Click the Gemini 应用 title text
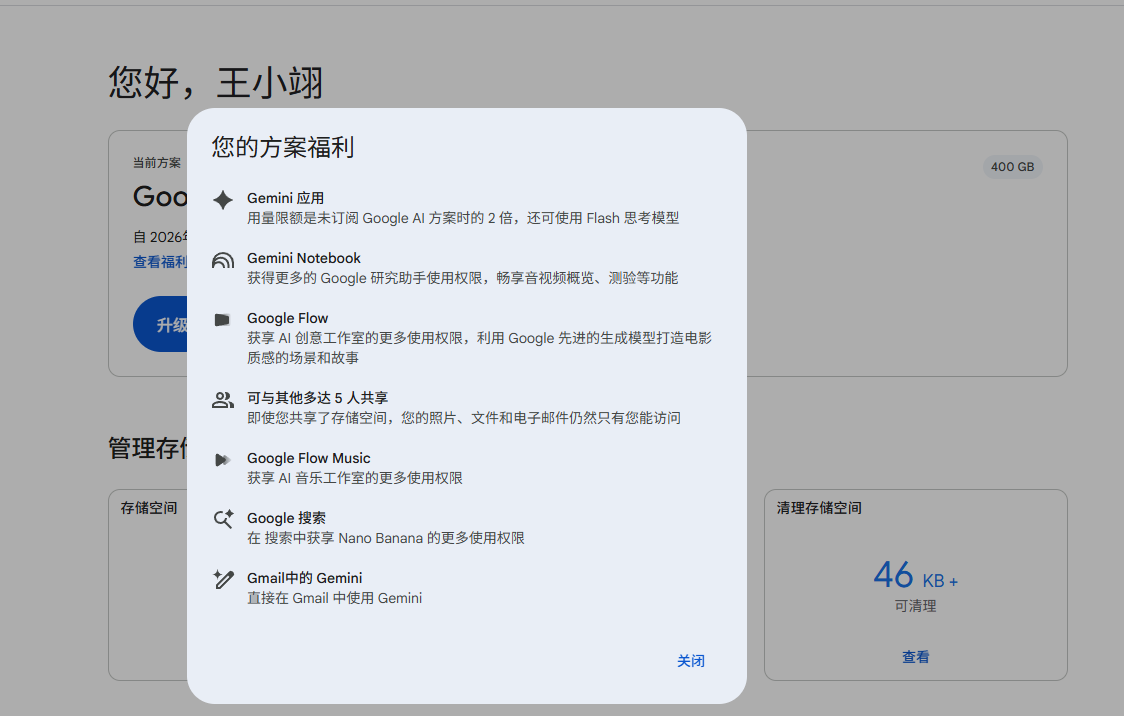The image size is (1124, 716). click(285, 199)
